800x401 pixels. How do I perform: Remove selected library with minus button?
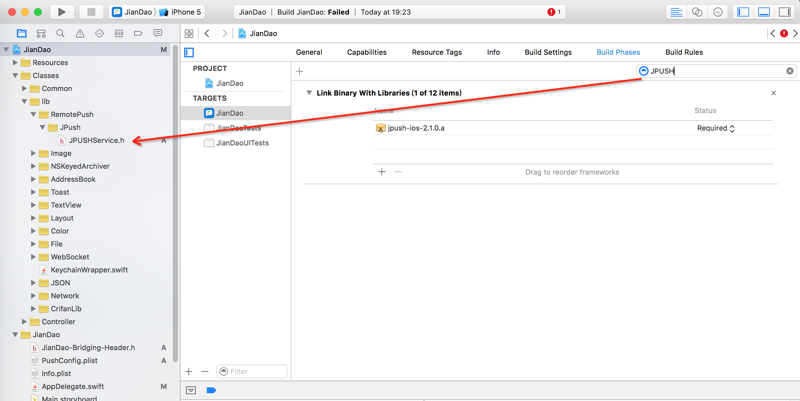pyautogui.click(x=398, y=171)
